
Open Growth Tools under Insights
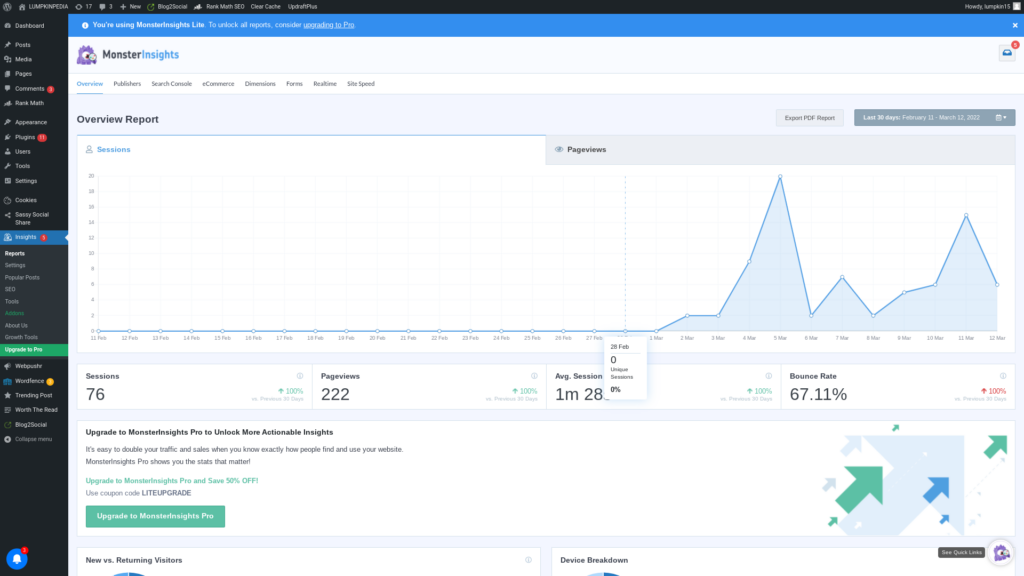coord(21,338)
